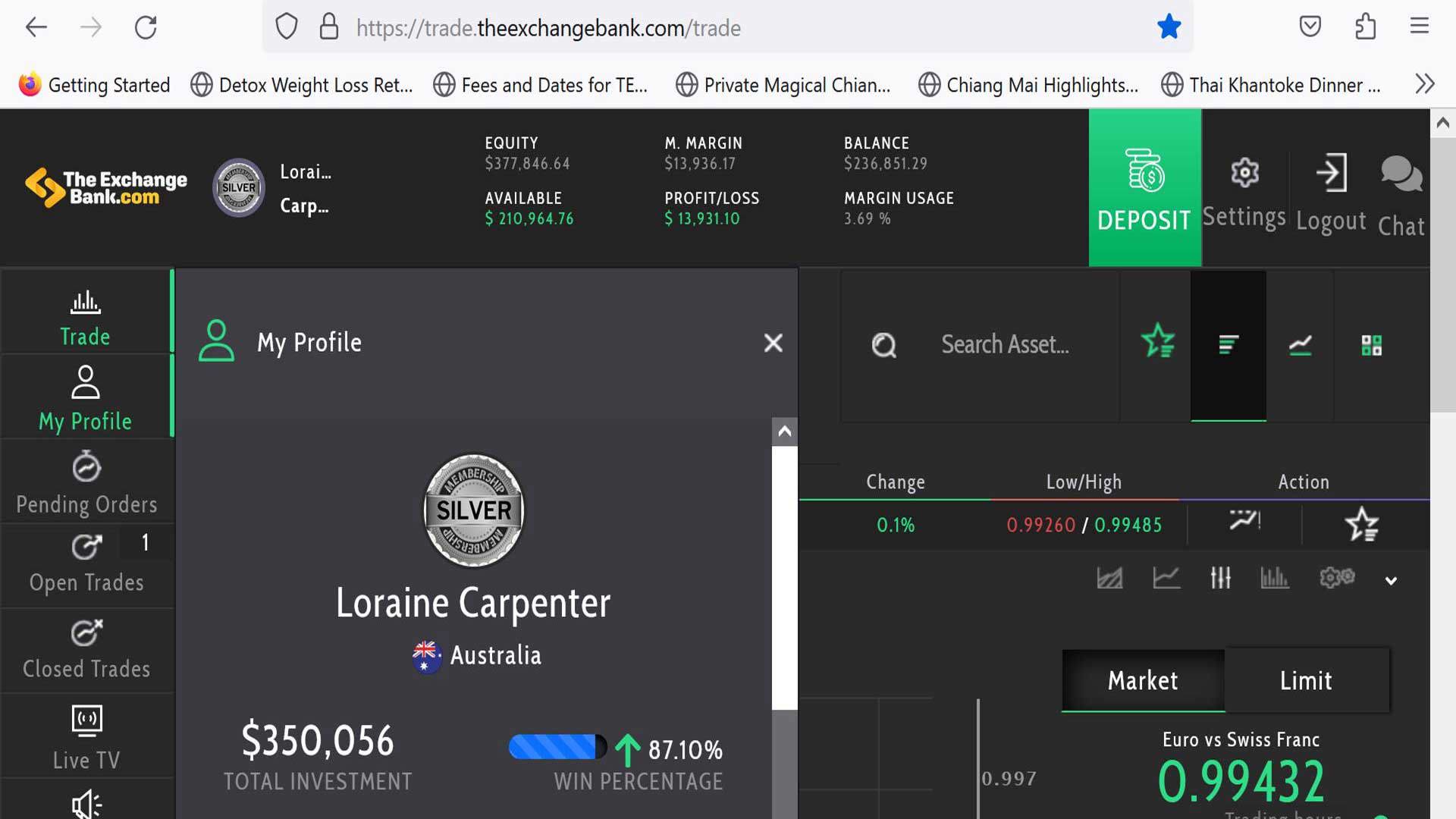Select the line chart view tab
The width and height of the screenshot is (1456, 819).
tap(1300, 346)
